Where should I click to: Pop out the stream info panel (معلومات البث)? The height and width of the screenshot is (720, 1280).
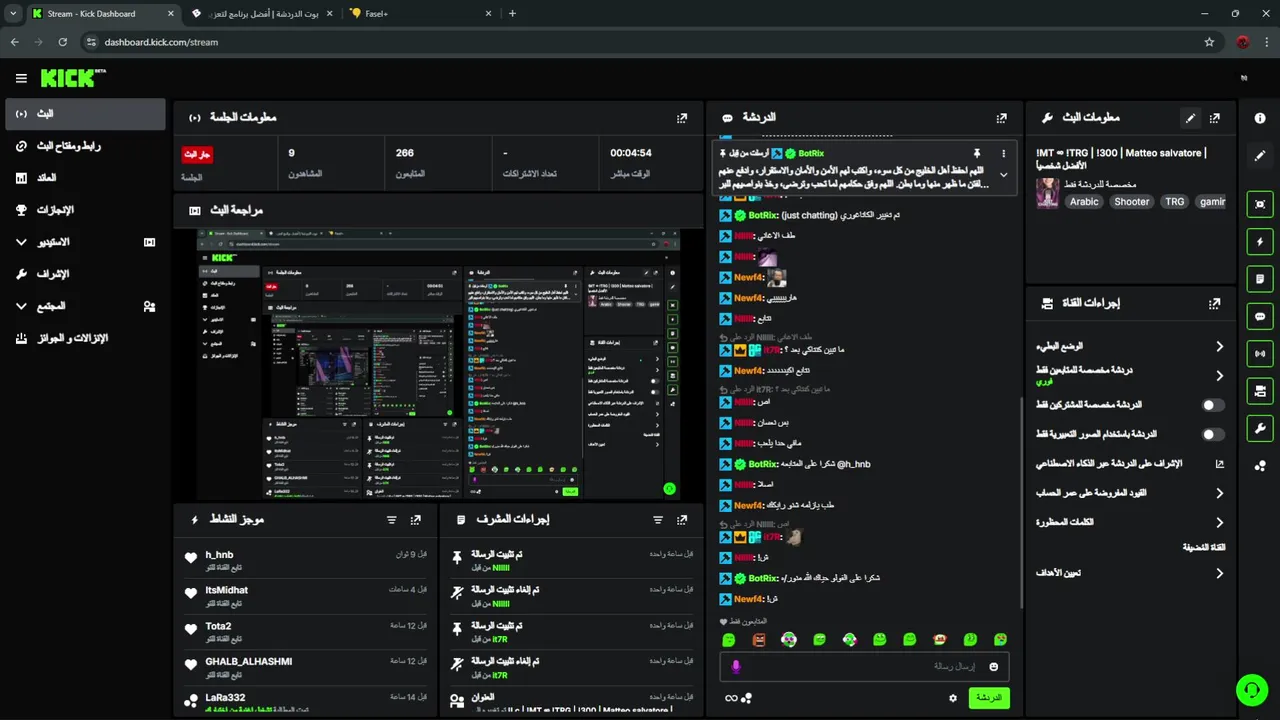1215,117
